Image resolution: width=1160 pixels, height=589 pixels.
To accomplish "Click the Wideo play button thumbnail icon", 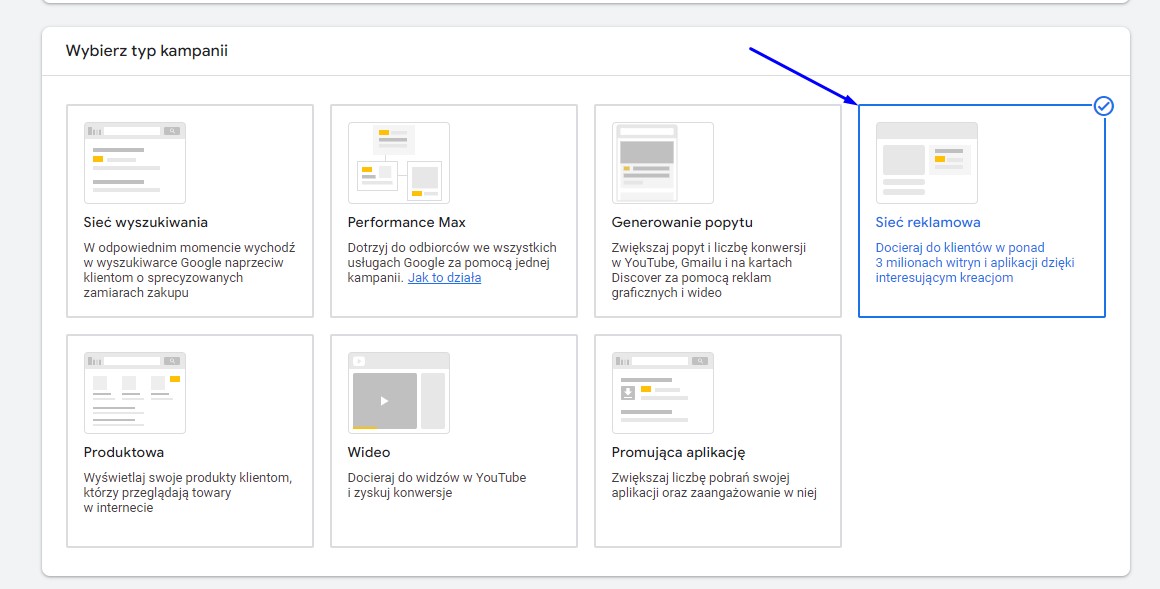I will (x=399, y=392).
